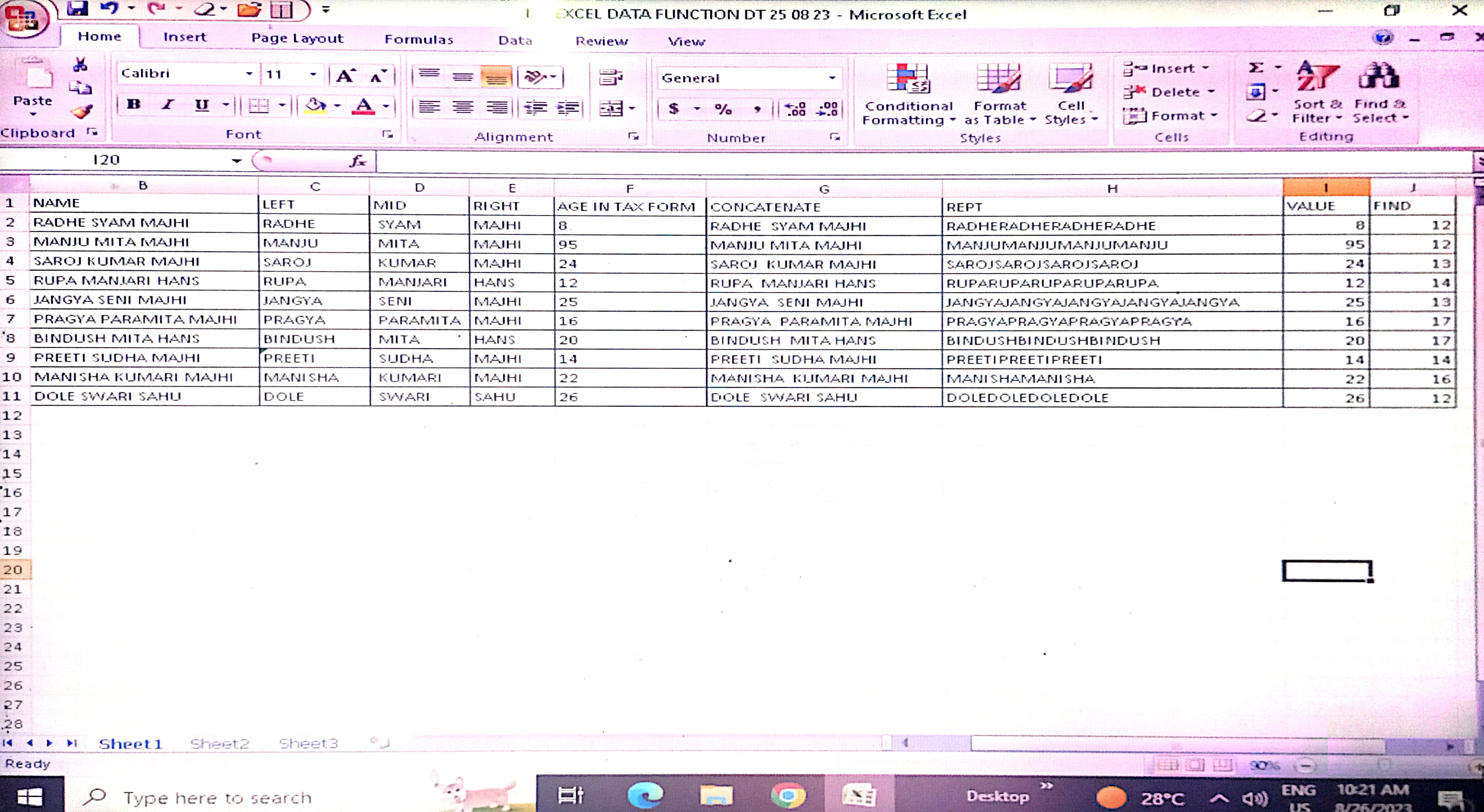Click the Increase Decimal icon
The image size is (1484, 812).
(x=796, y=109)
